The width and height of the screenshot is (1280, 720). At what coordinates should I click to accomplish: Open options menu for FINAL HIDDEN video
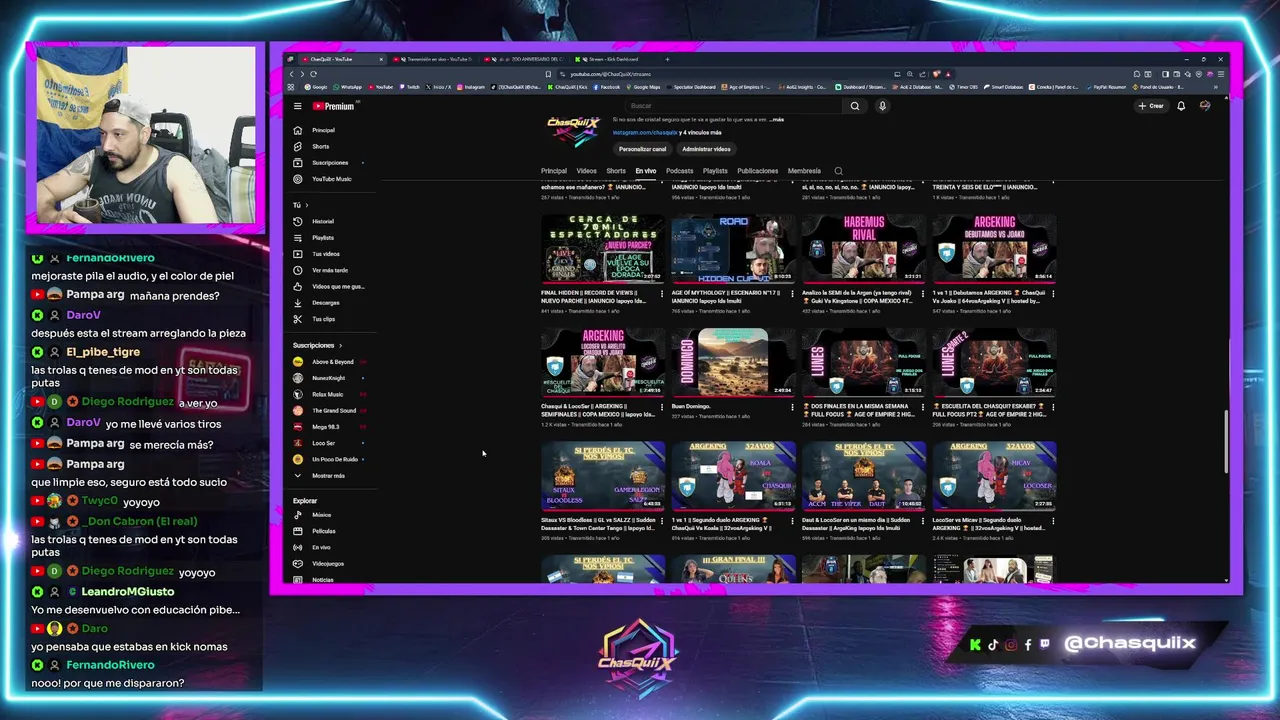click(x=661, y=294)
